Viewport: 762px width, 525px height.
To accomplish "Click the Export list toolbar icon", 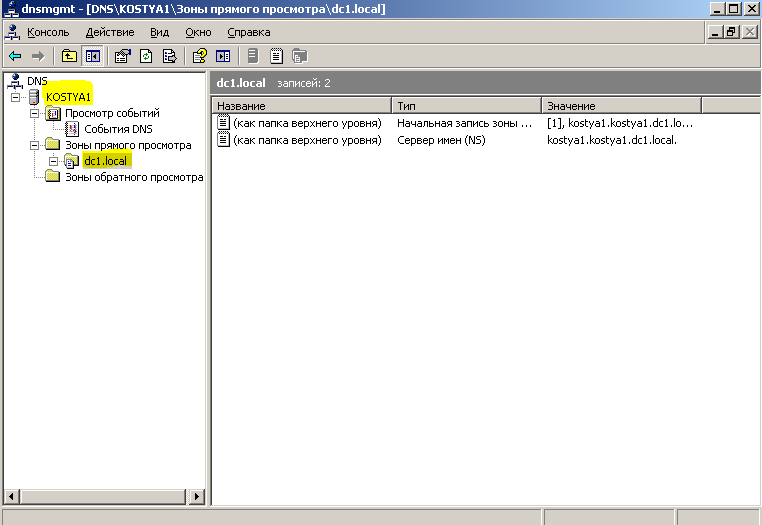I will (169, 56).
